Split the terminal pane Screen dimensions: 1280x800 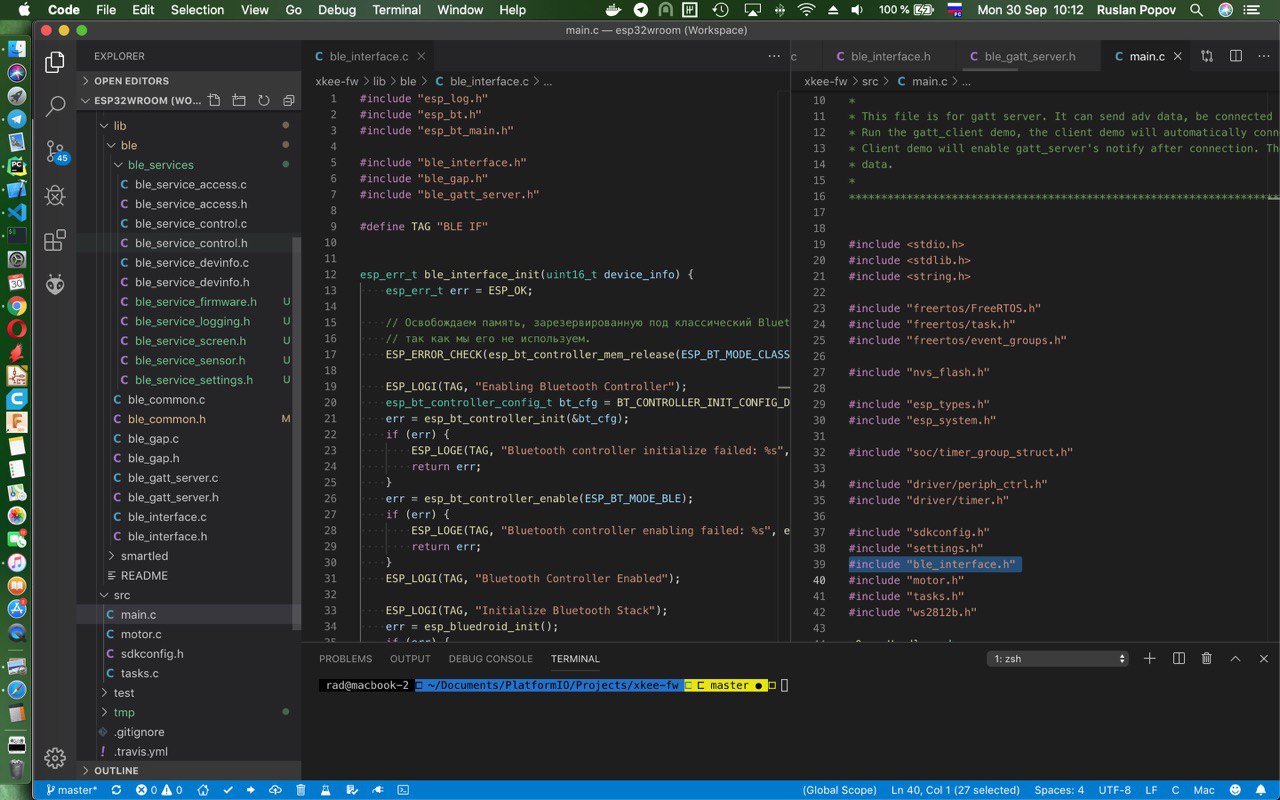pyautogui.click(x=1178, y=658)
